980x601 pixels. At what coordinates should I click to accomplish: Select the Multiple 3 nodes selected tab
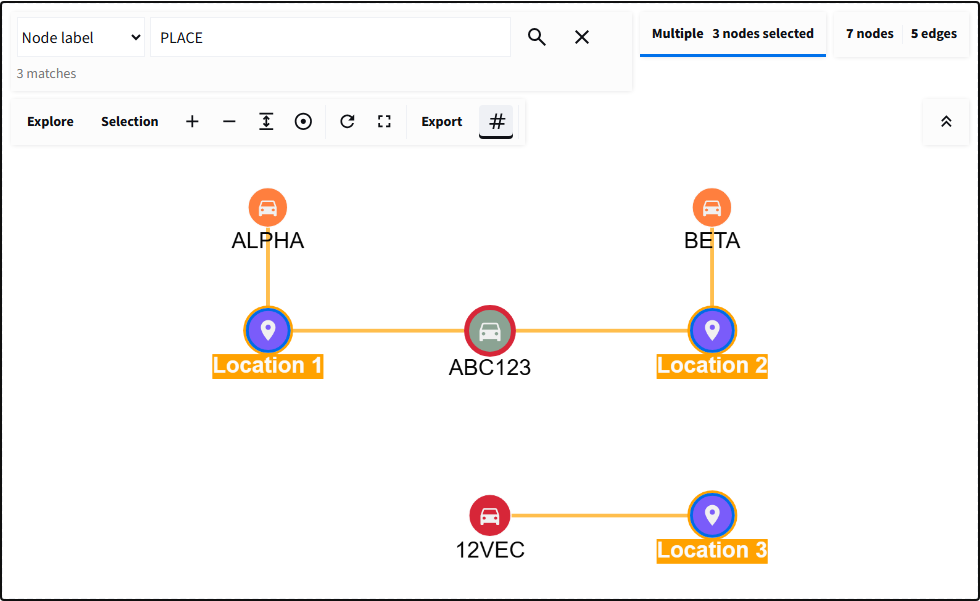[x=732, y=34]
